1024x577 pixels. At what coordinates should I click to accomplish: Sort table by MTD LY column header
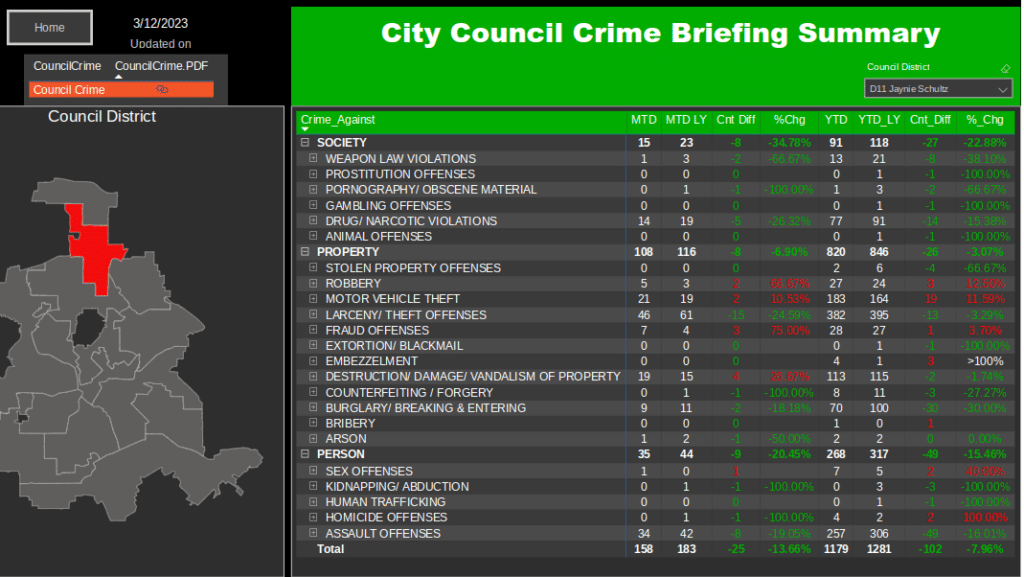(686, 120)
